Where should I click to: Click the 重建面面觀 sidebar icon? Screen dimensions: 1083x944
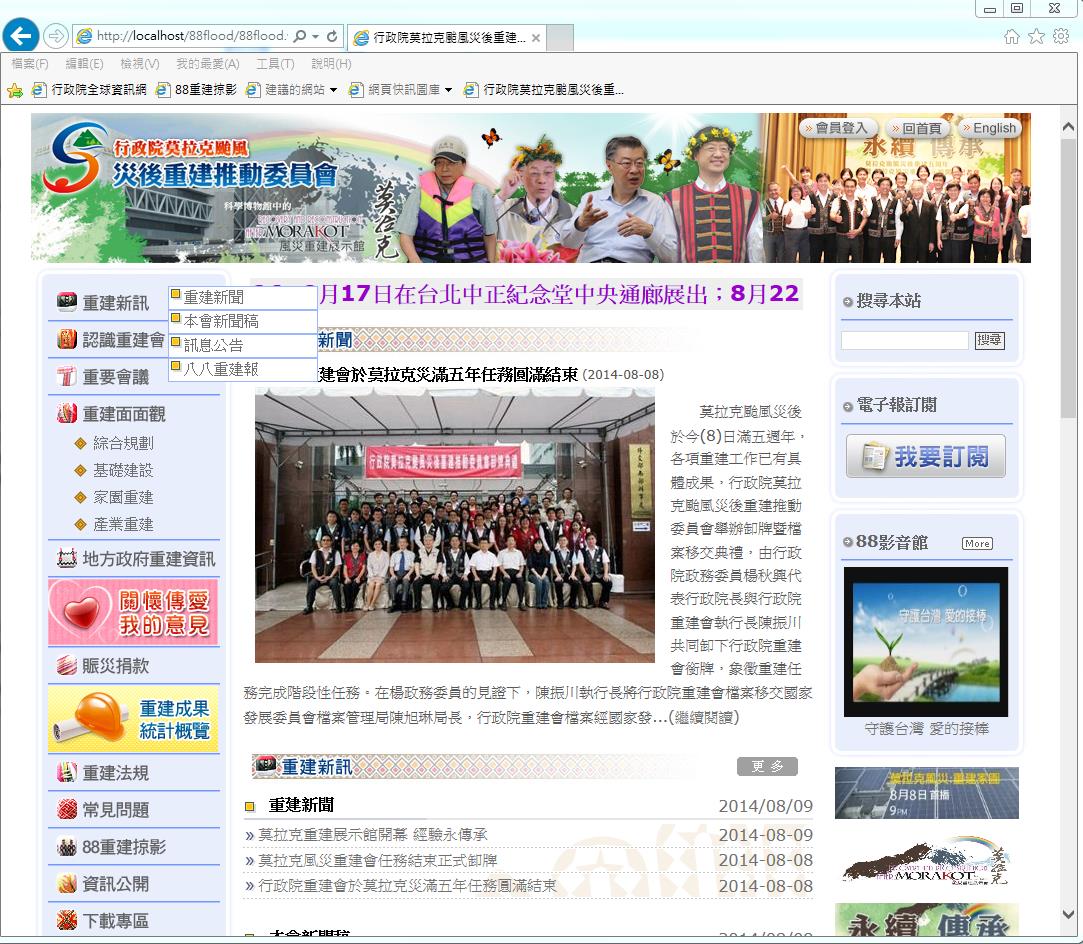67,414
